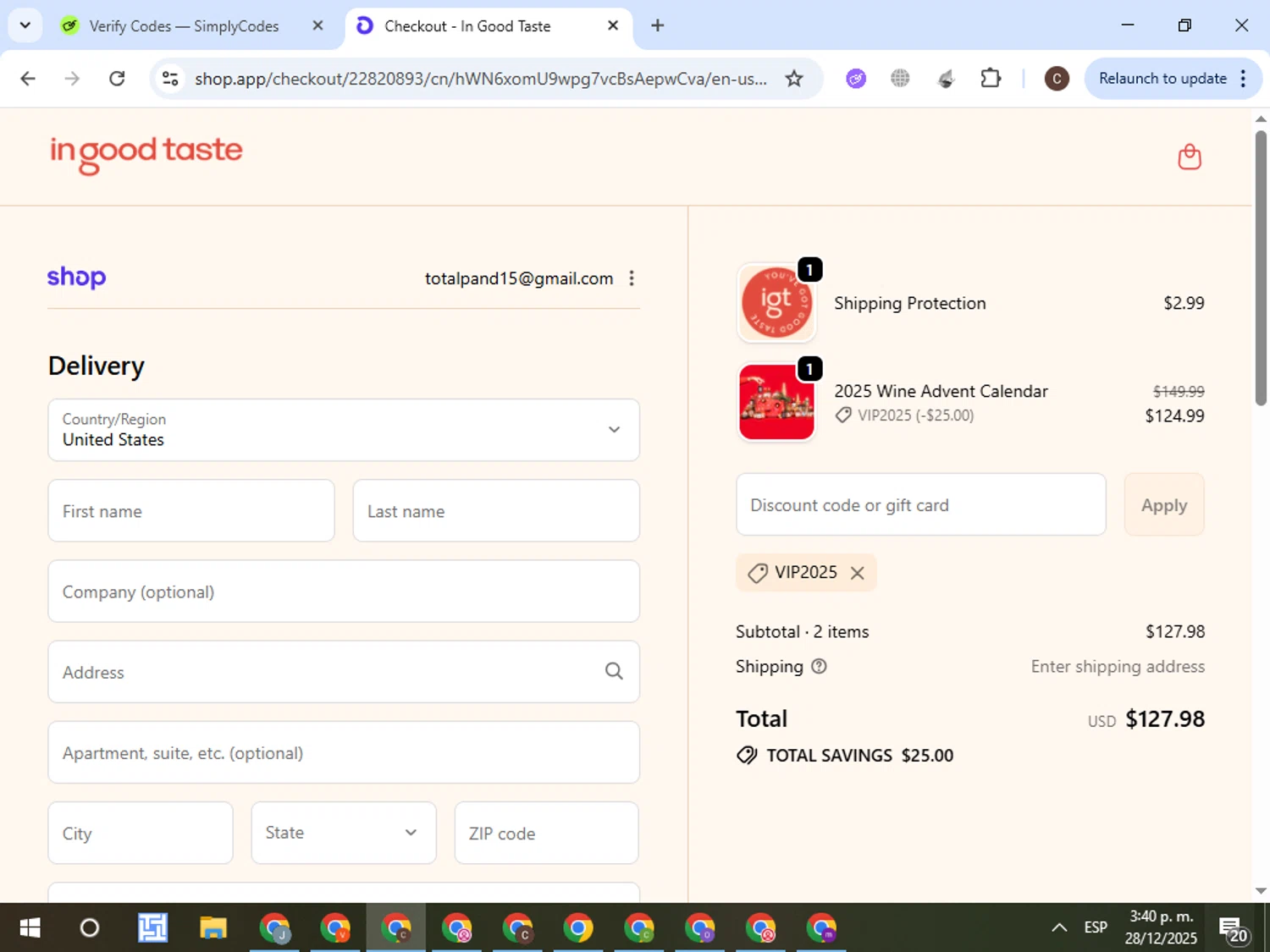Open Cortana search circle on taskbar

coord(90,928)
